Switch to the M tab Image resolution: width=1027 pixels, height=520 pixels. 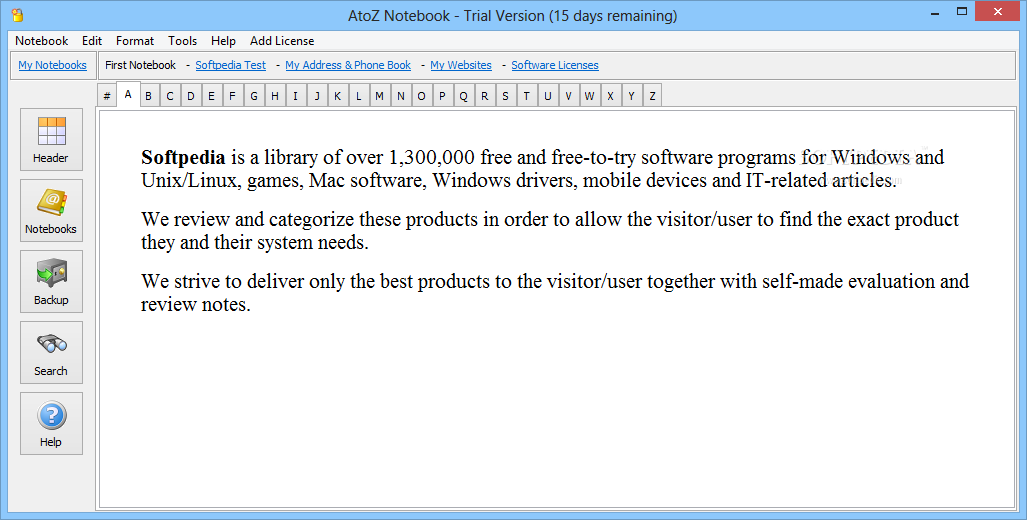379,96
